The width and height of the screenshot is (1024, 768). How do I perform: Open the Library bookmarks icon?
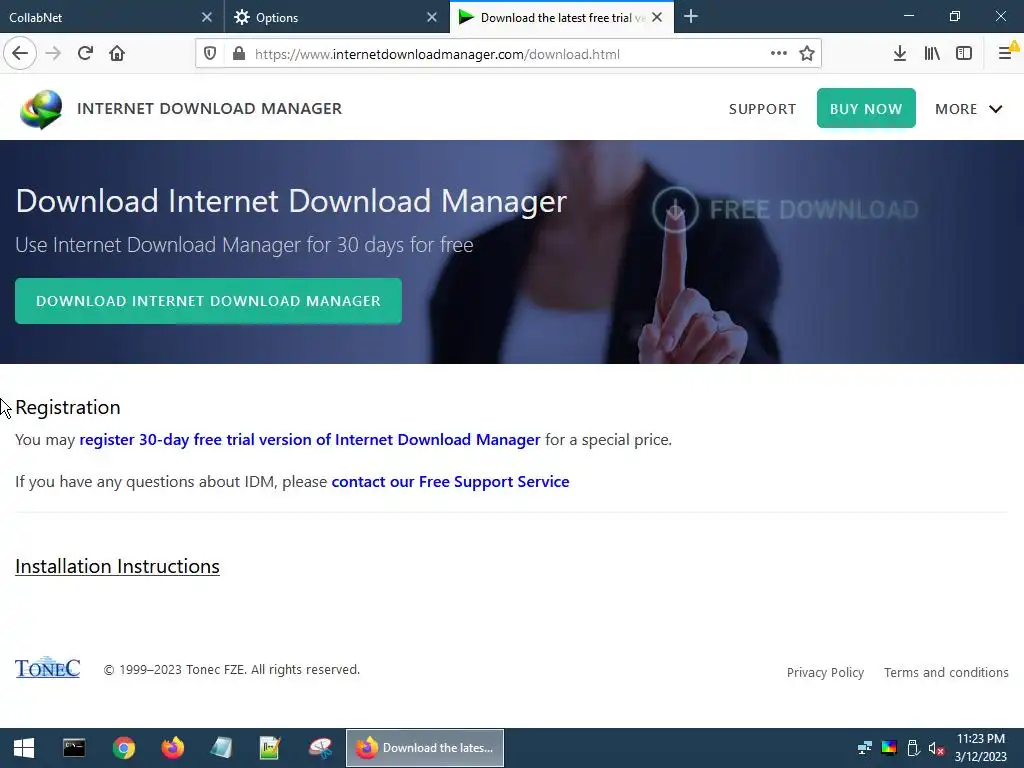click(x=932, y=54)
